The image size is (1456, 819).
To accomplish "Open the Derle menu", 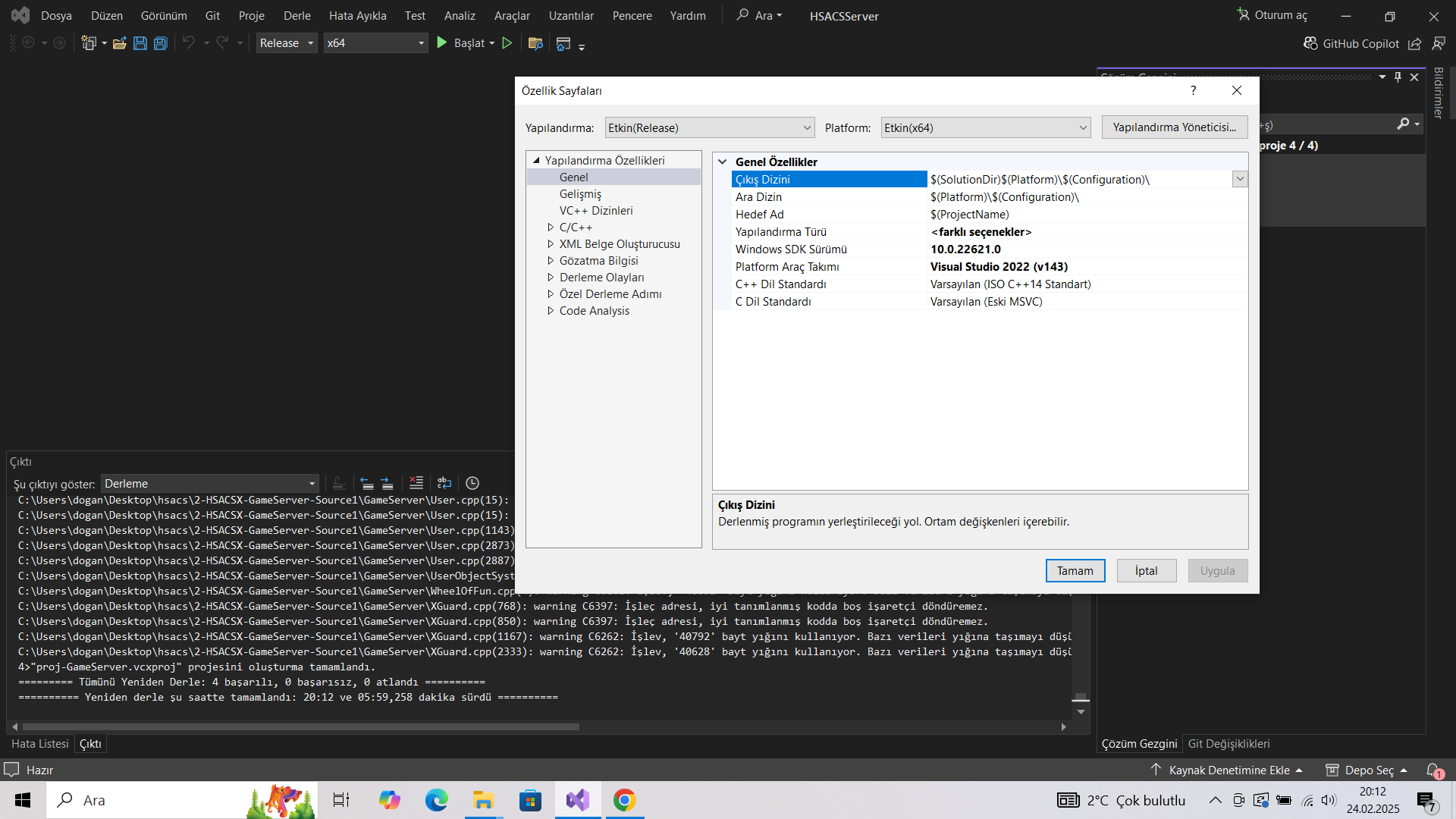I will [297, 15].
